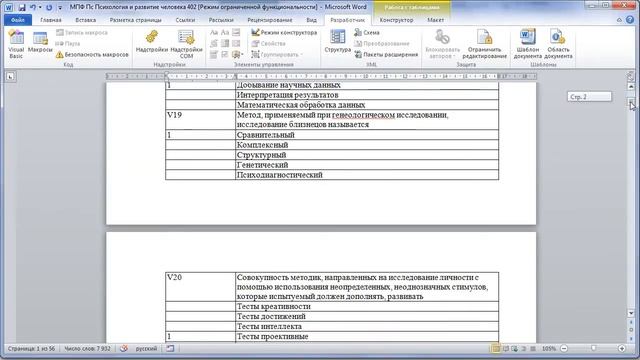Insert check box content control
640x360 pixels.
(x=225, y=54)
